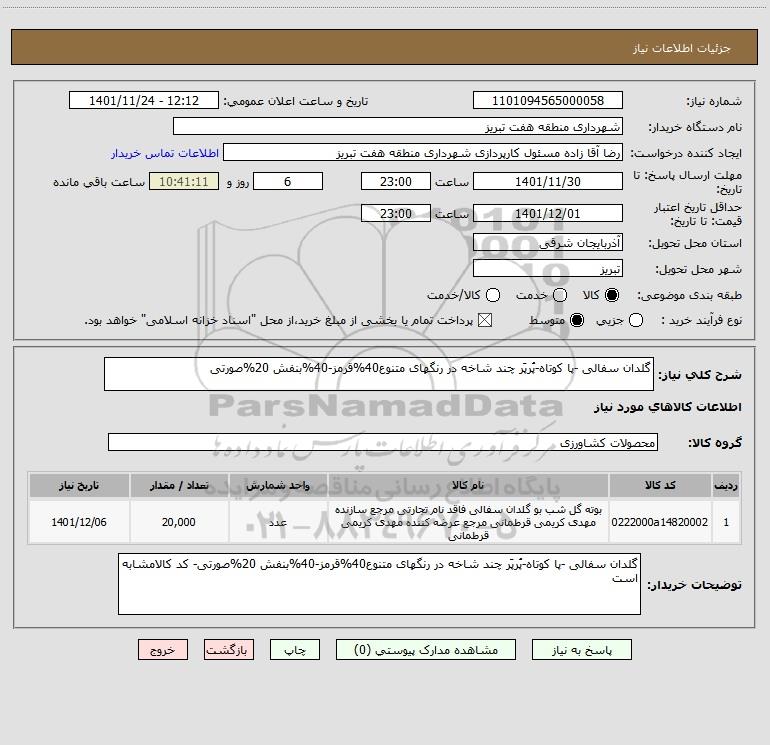
Task: Click the نوع فرآیند خرید label
Action: (x=702, y=320)
